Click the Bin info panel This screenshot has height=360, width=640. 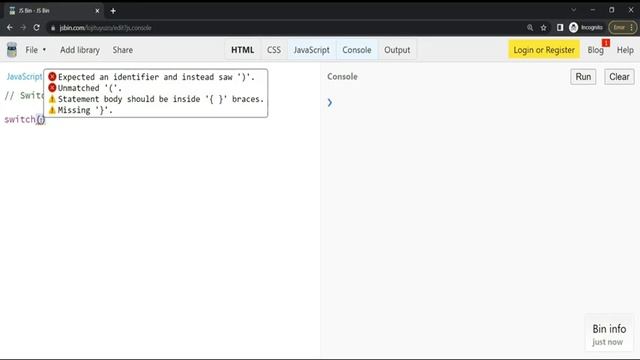(x=609, y=334)
